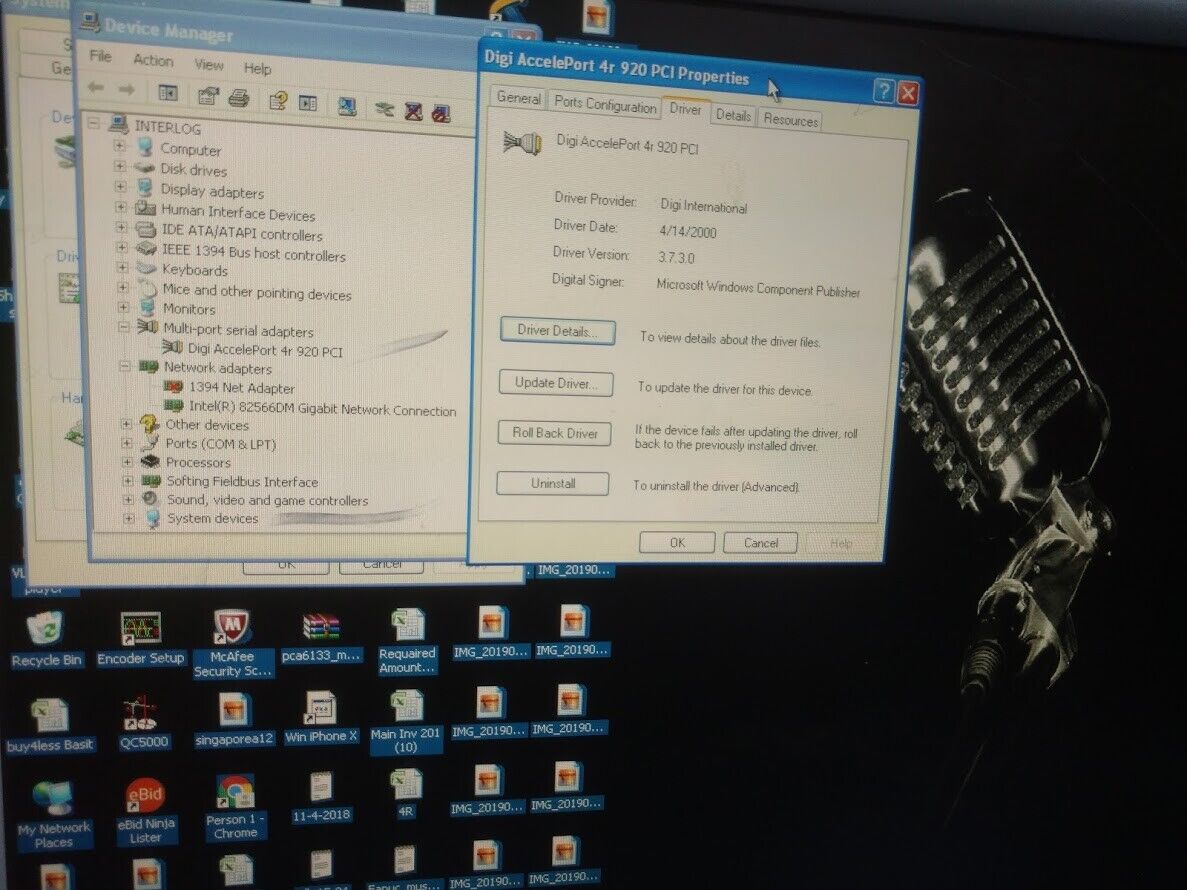Select the Keyboards tree item
The width and height of the screenshot is (1187, 890).
(195, 270)
